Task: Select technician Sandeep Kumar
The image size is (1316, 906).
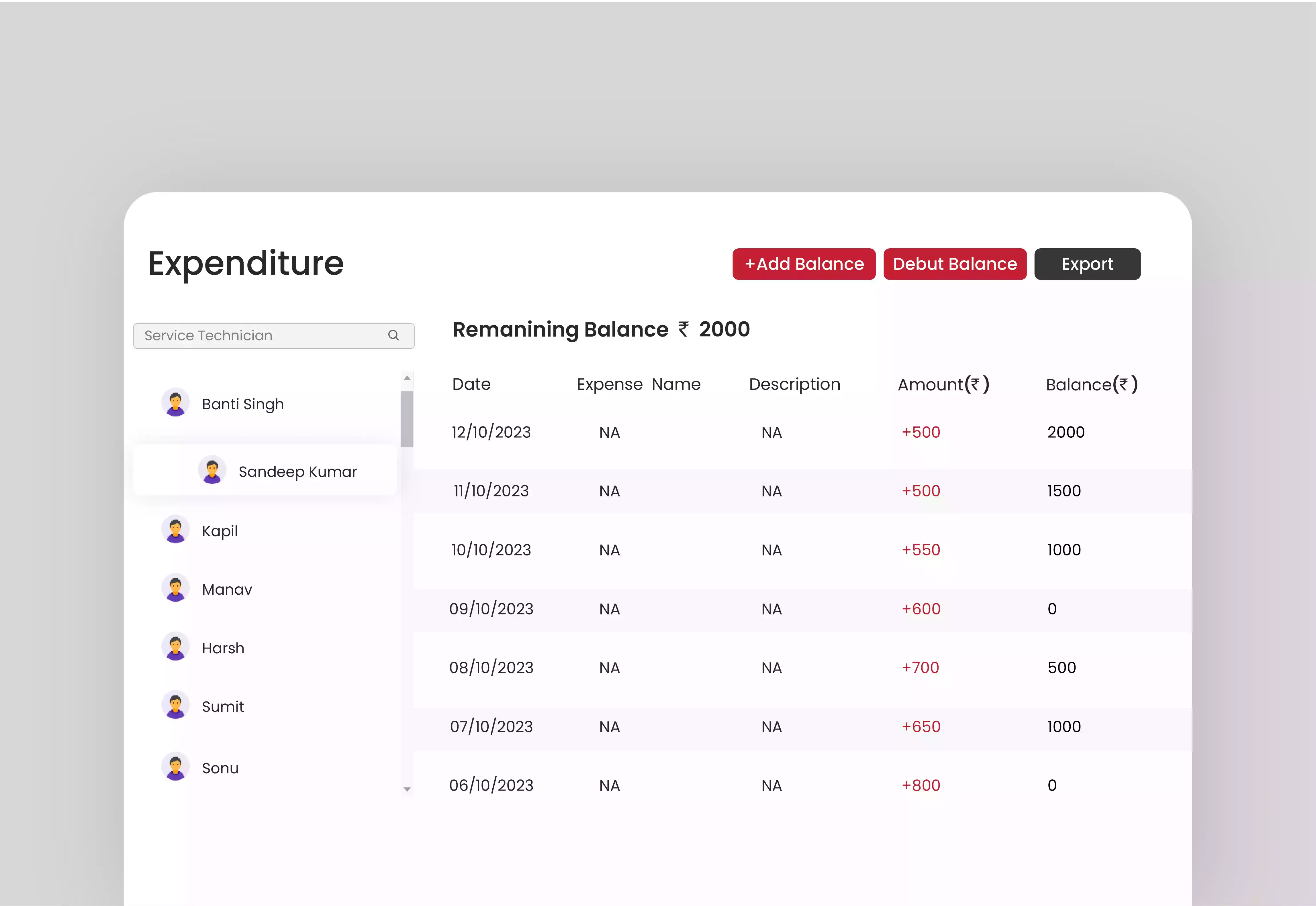Action: 265,471
